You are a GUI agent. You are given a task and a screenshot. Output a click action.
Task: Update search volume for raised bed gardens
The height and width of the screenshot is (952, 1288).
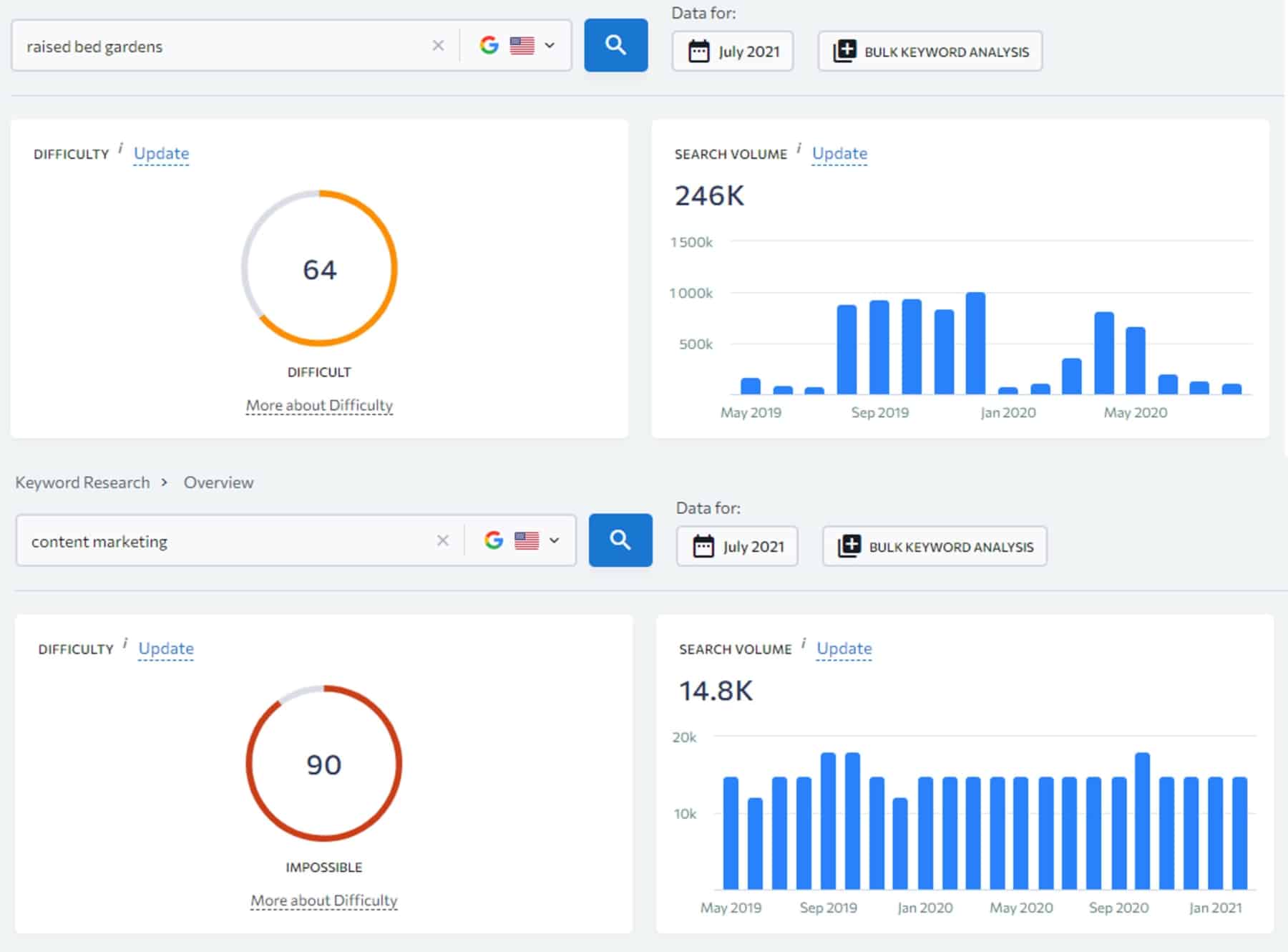click(840, 153)
